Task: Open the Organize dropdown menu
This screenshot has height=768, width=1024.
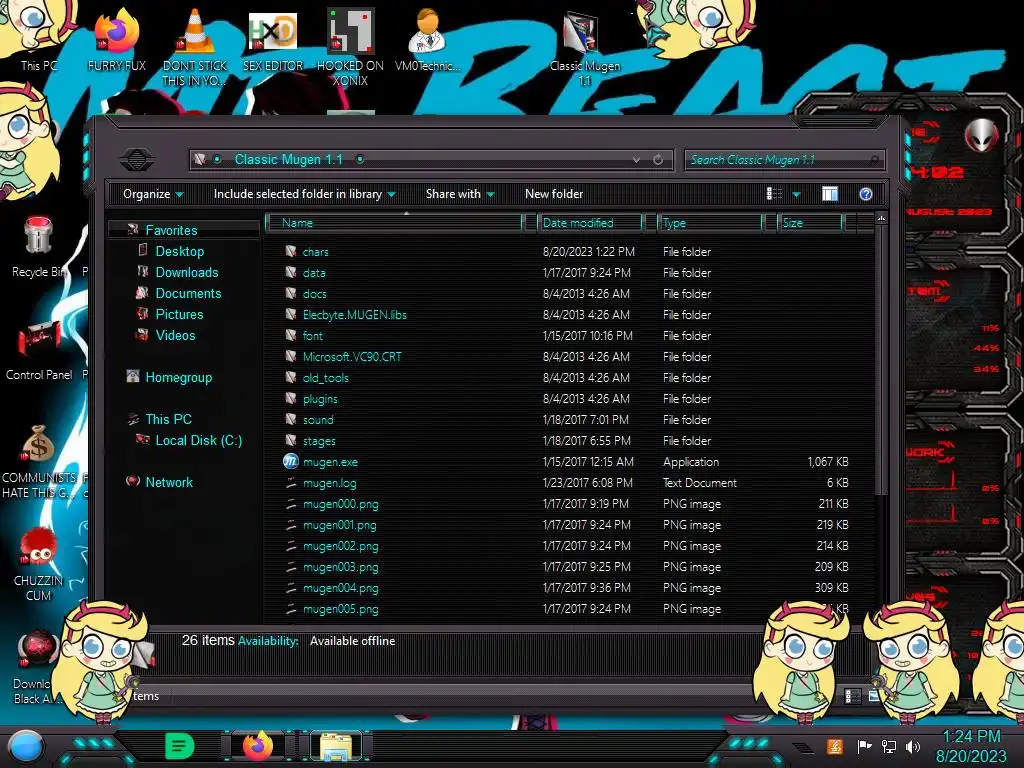Action: pyautogui.click(x=153, y=194)
